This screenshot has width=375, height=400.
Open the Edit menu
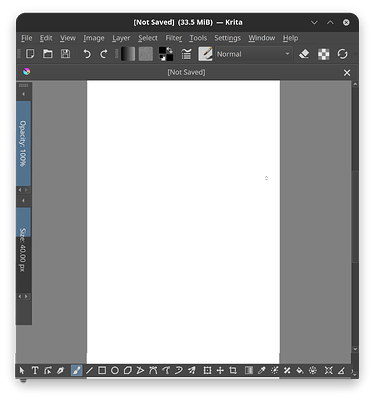(46, 38)
